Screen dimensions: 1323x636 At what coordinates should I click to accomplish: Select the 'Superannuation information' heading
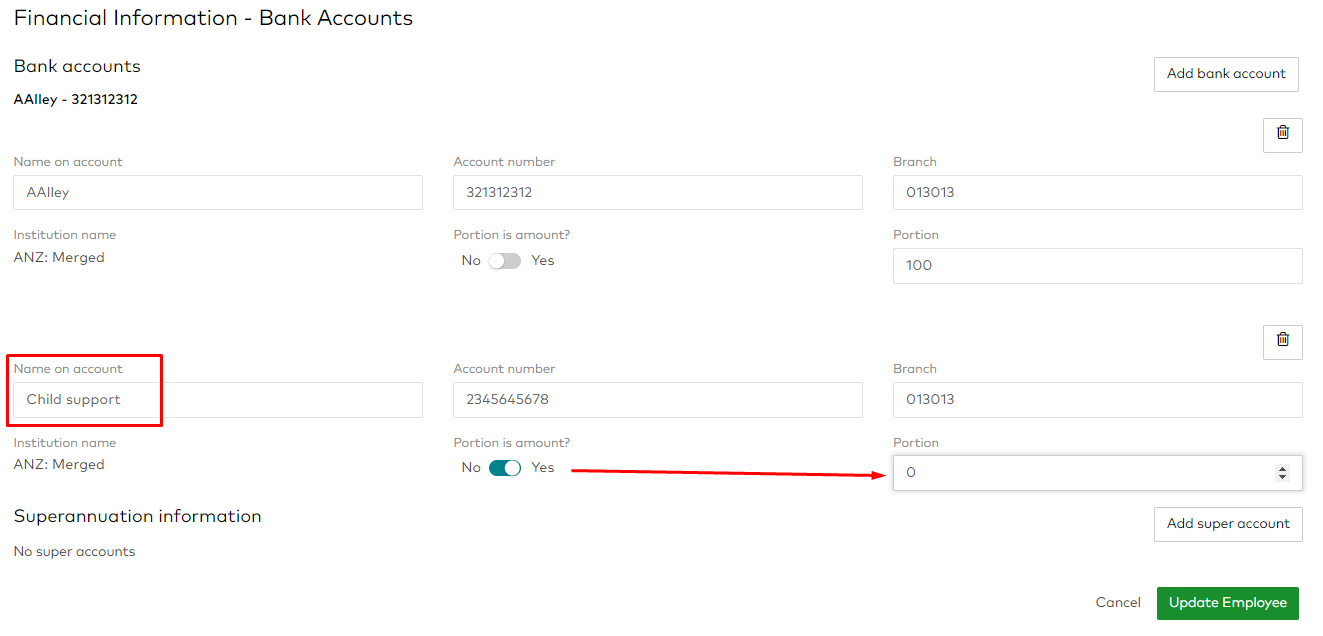point(138,517)
